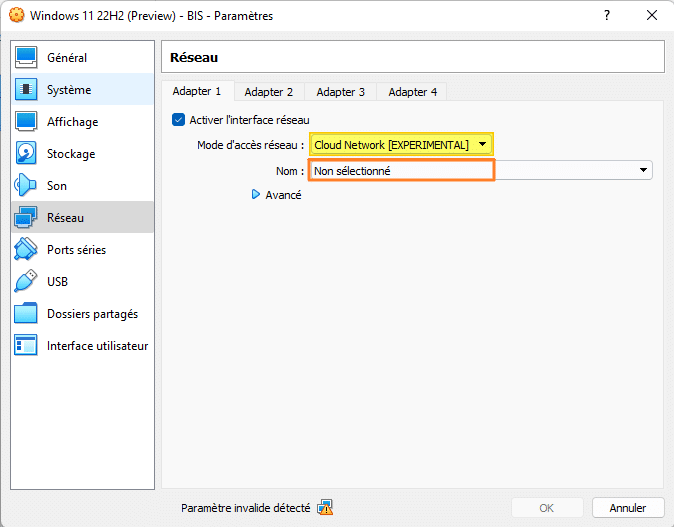Expand the Avancé section
Viewport: 674px width, 527px height.
256,195
